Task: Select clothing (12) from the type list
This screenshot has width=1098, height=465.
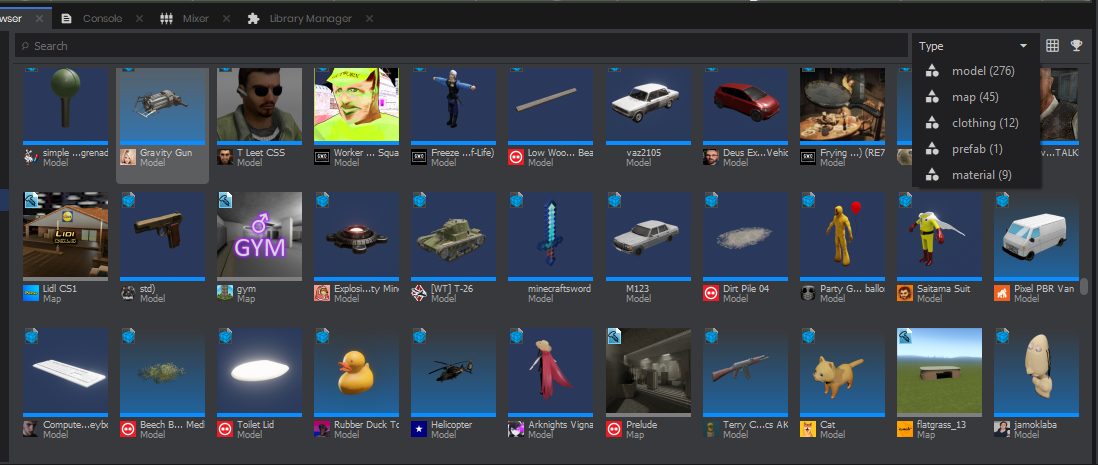Action: coord(976,123)
